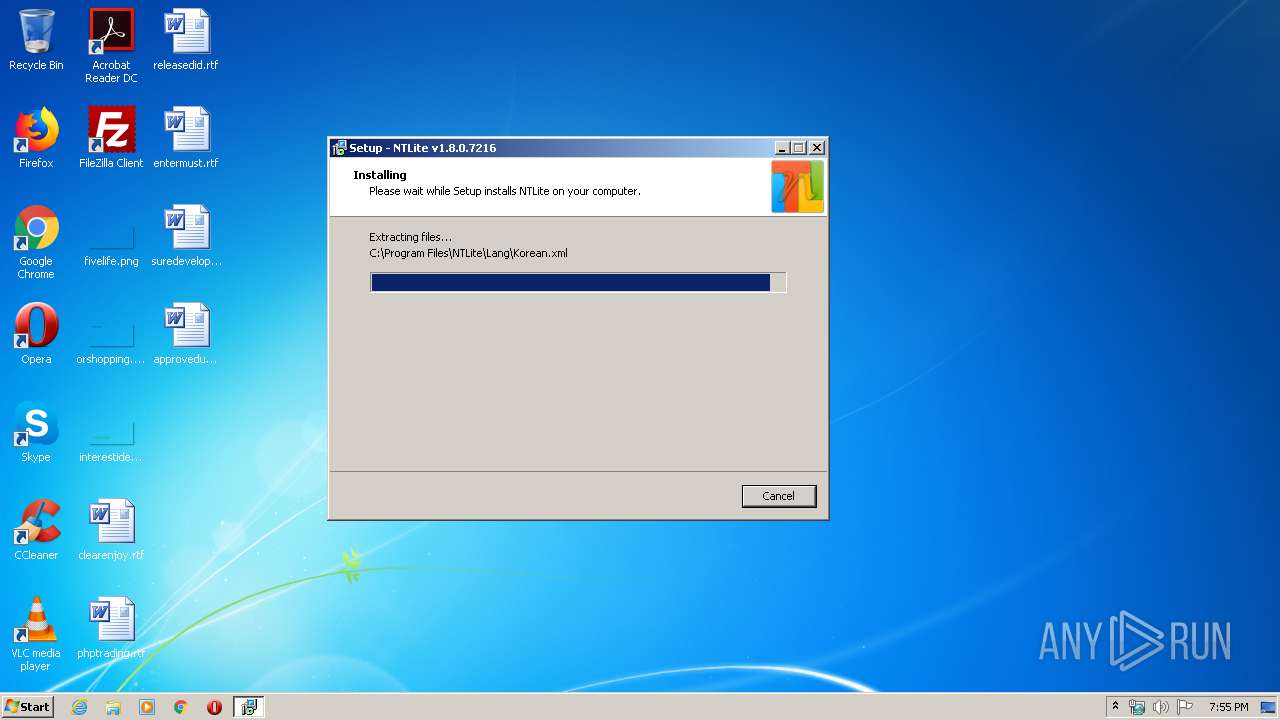This screenshot has height=720, width=1280.
Task: Select the approvedu document icon
Action: pos(186,334)
